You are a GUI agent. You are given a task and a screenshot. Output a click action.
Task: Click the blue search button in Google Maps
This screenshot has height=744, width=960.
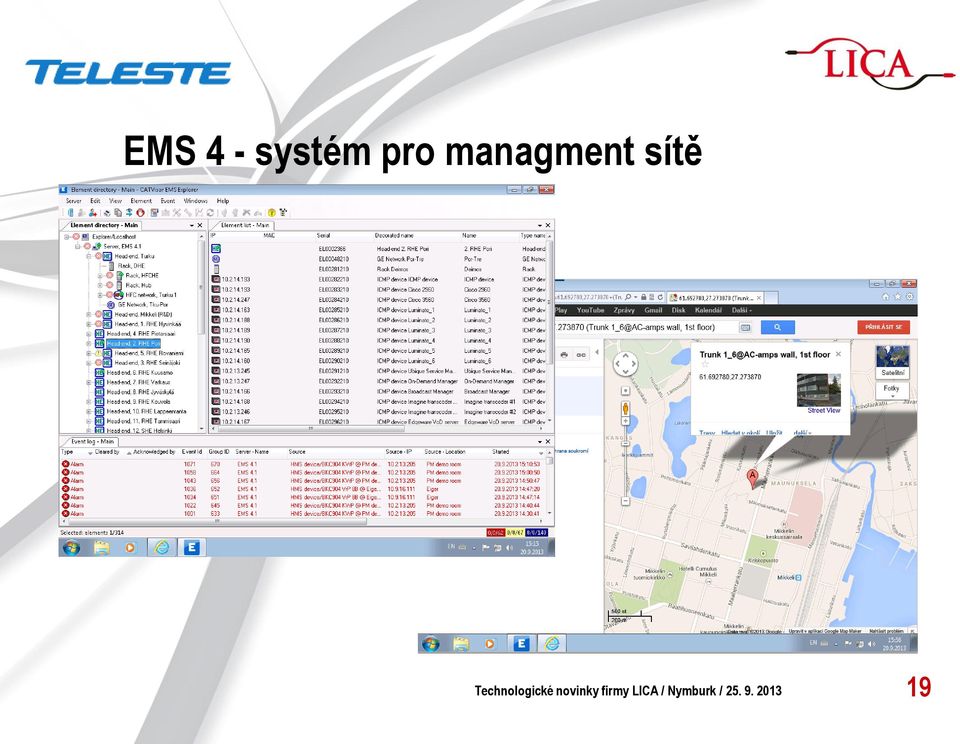click(778, 328)
